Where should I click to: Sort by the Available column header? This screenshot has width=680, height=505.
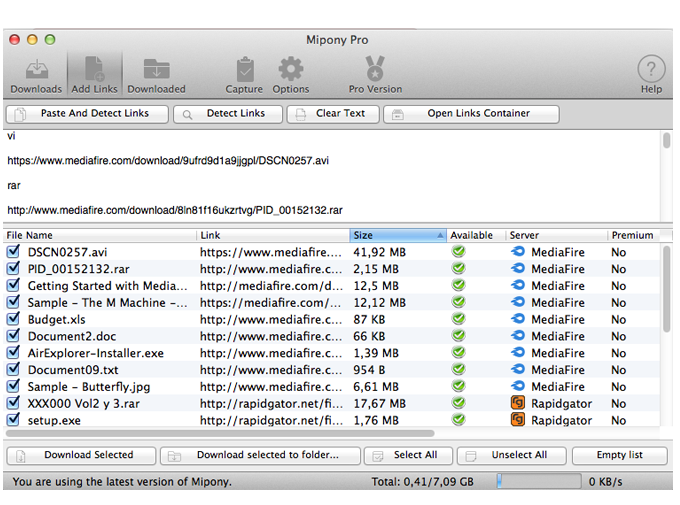476,235
